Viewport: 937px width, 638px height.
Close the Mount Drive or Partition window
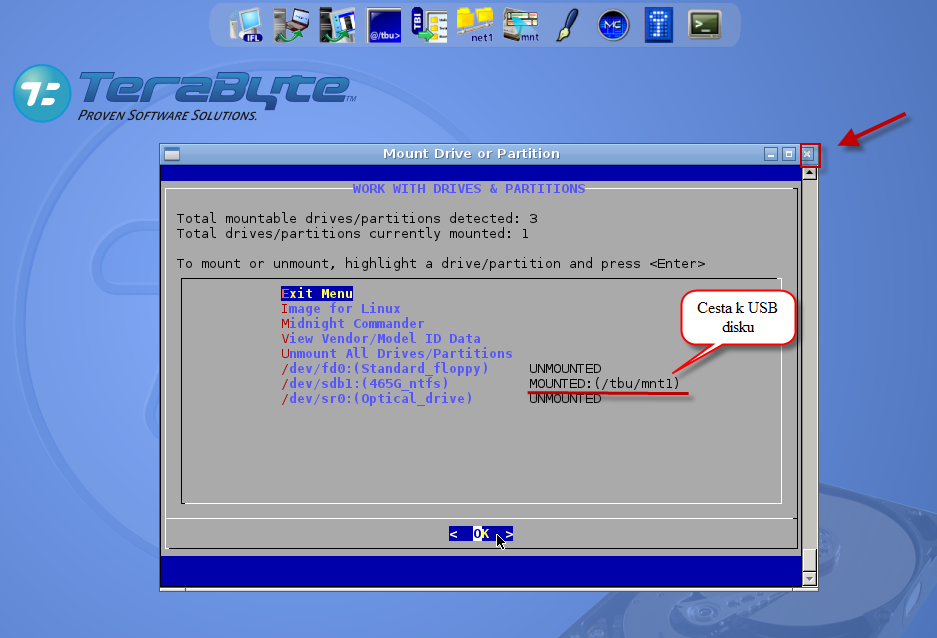(x=807, y=154)
